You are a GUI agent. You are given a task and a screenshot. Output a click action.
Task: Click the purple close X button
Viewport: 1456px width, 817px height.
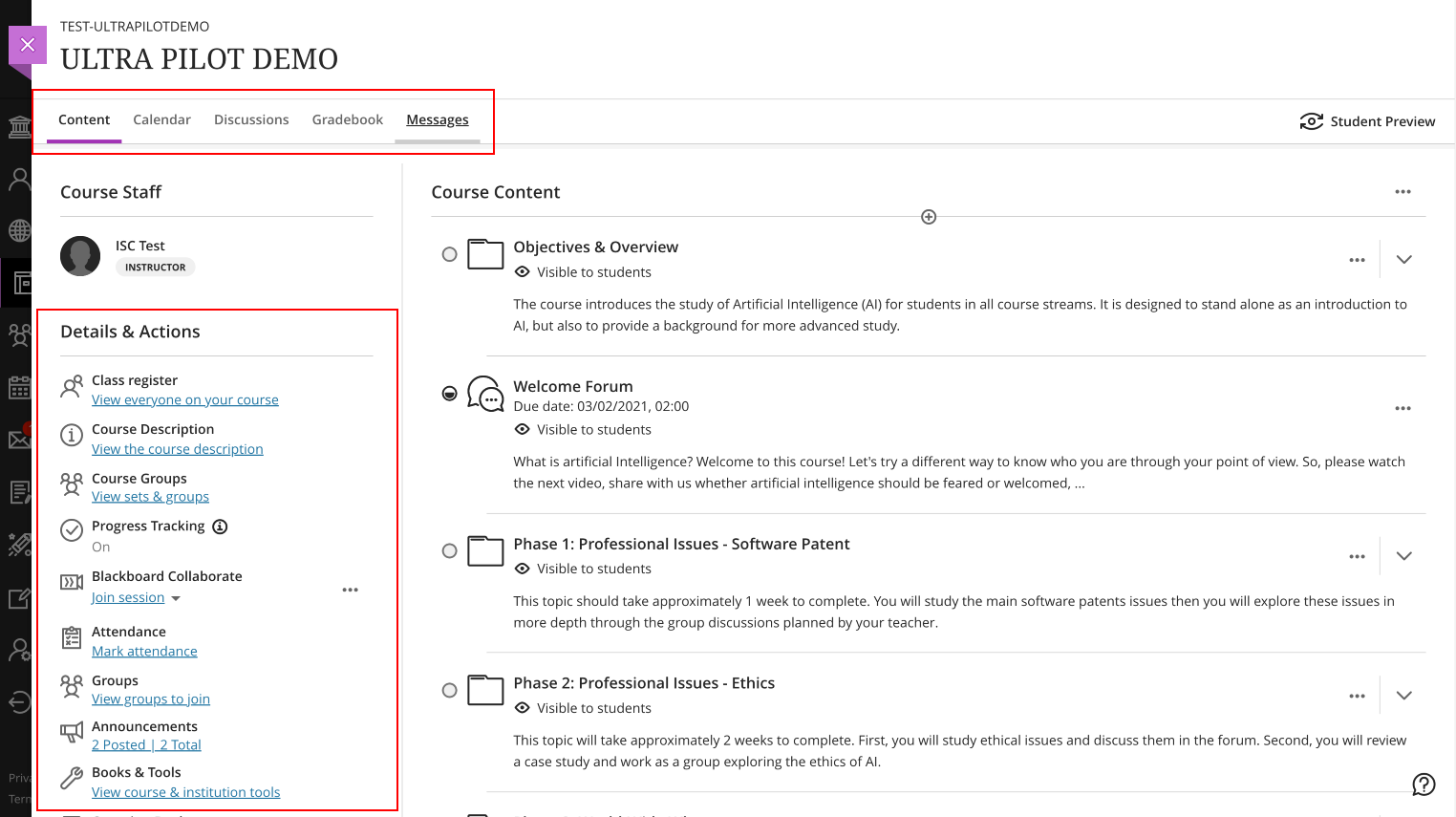coord(28,45)
